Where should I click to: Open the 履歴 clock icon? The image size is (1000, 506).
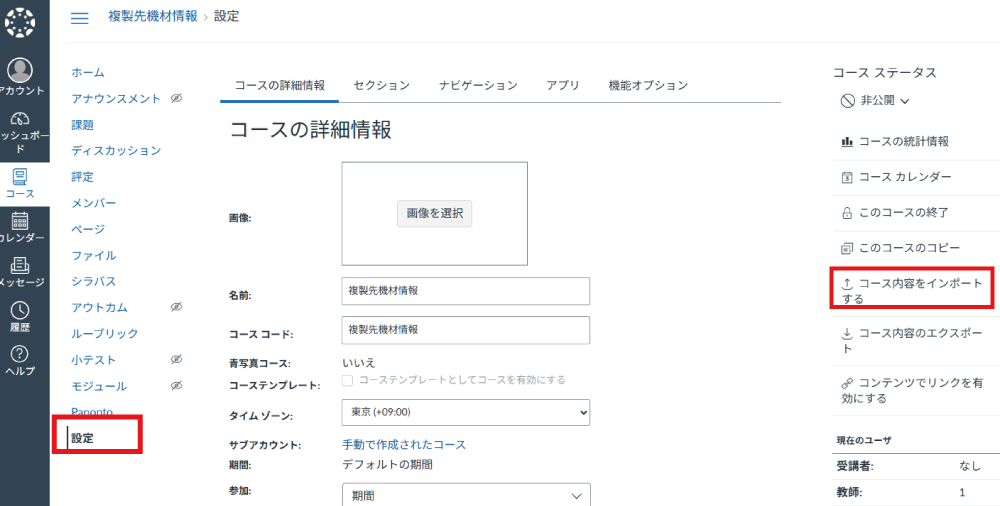click(x=20, y=310)
